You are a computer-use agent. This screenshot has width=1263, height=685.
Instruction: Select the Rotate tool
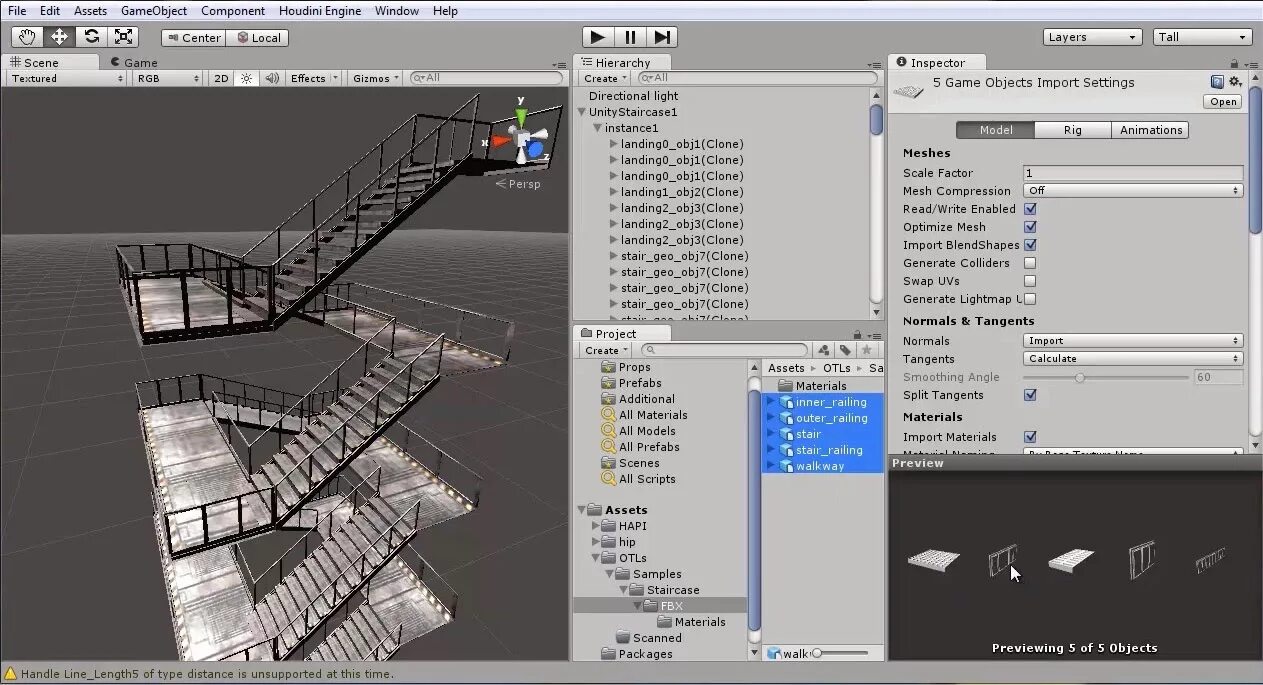tap(92, 36)
